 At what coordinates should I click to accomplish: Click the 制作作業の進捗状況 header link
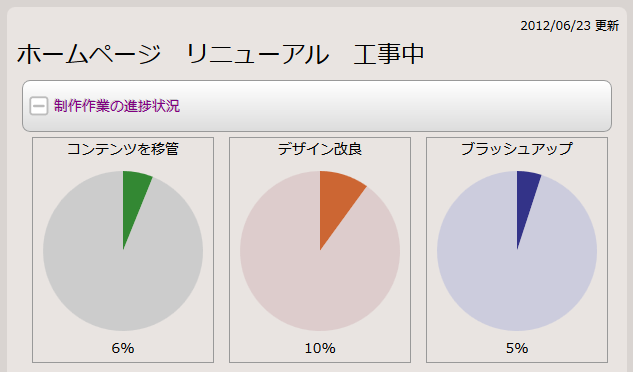coord(117,106)
